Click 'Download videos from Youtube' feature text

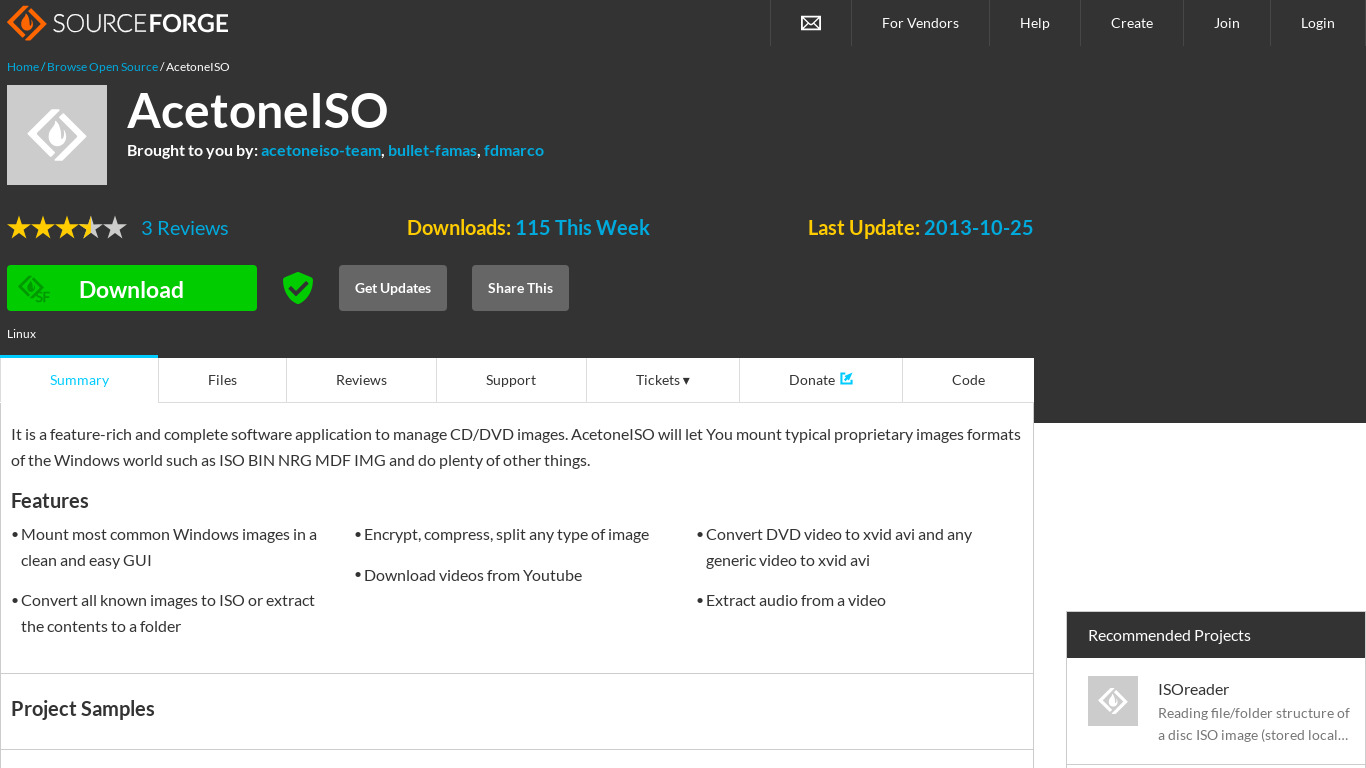click(473, 575)
